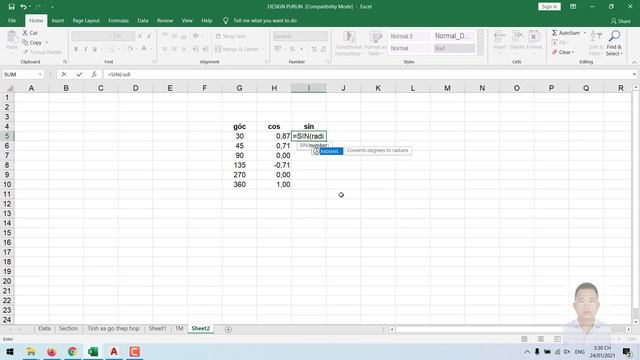Switch to the Insert ribbon tab
640x360 pixels.
pos(58,20)
